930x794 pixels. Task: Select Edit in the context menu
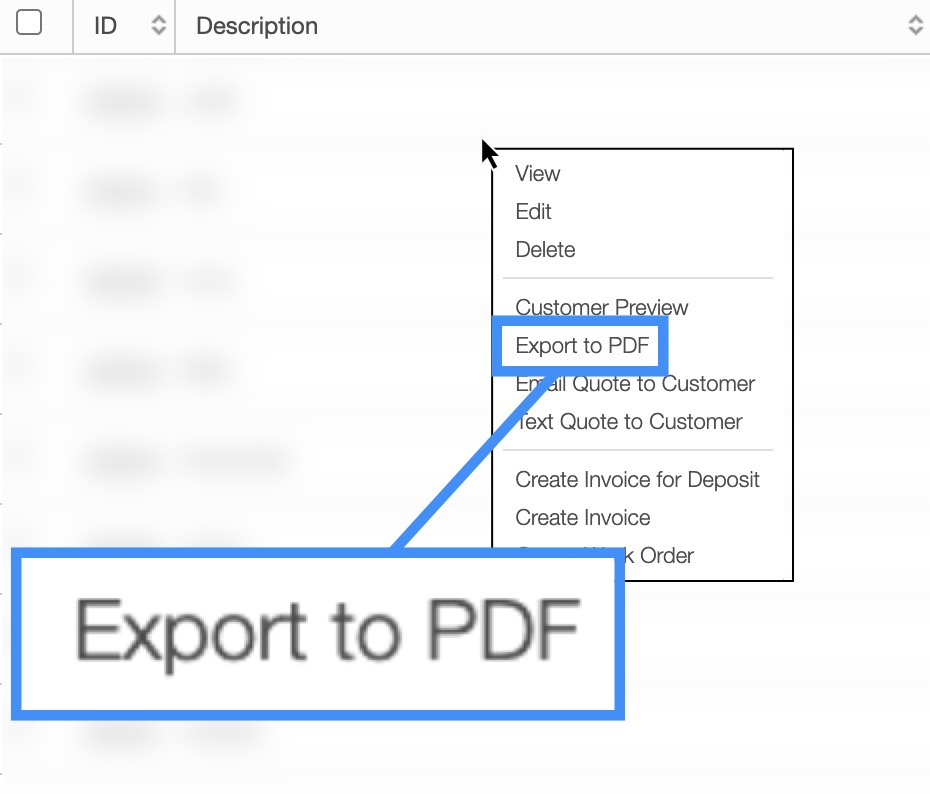tap(534, 212)
